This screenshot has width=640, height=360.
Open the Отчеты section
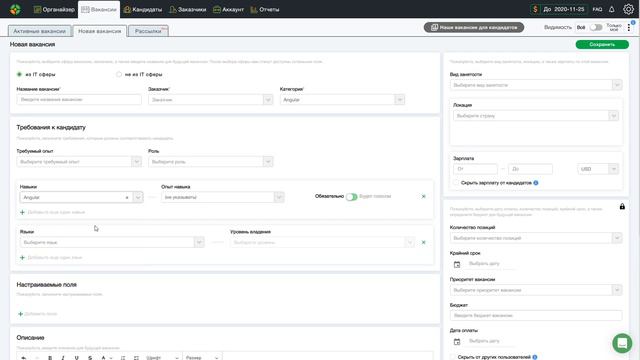pyautogui.click(x=265, y=9)
